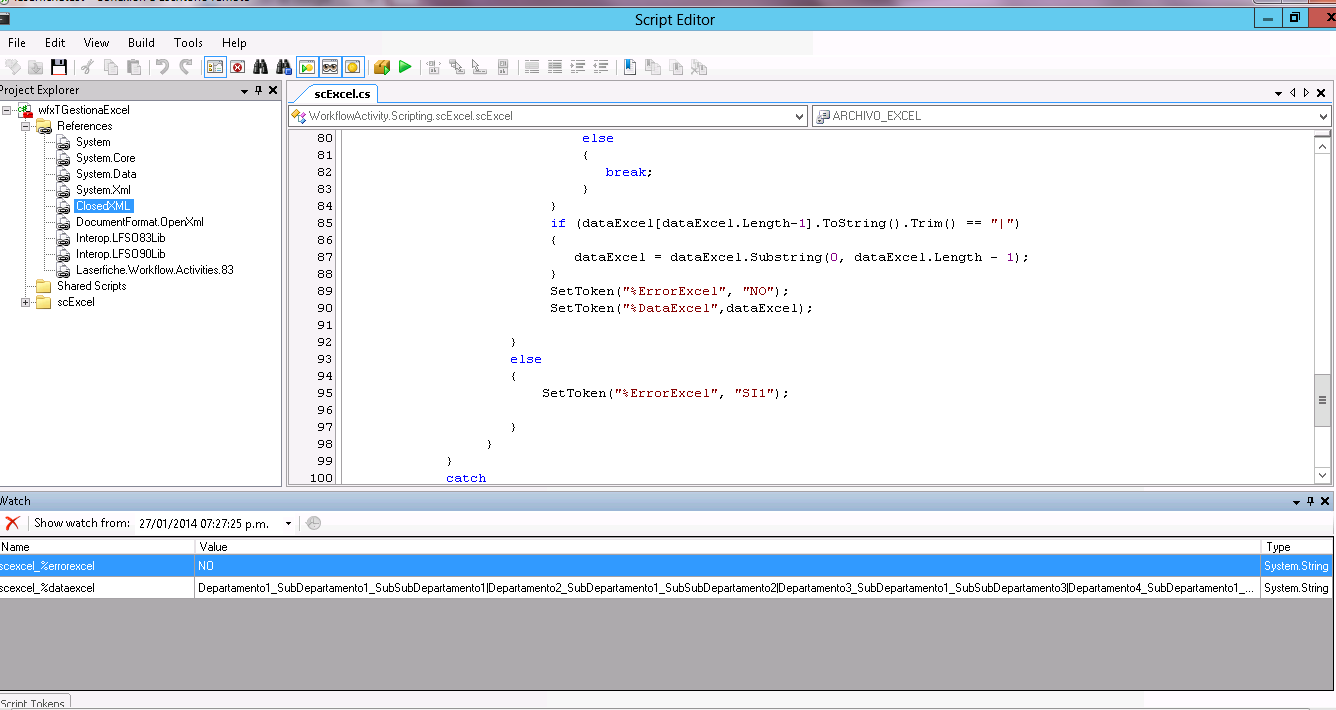
Task: Click the binoculars Find icon
Action: 260,67
